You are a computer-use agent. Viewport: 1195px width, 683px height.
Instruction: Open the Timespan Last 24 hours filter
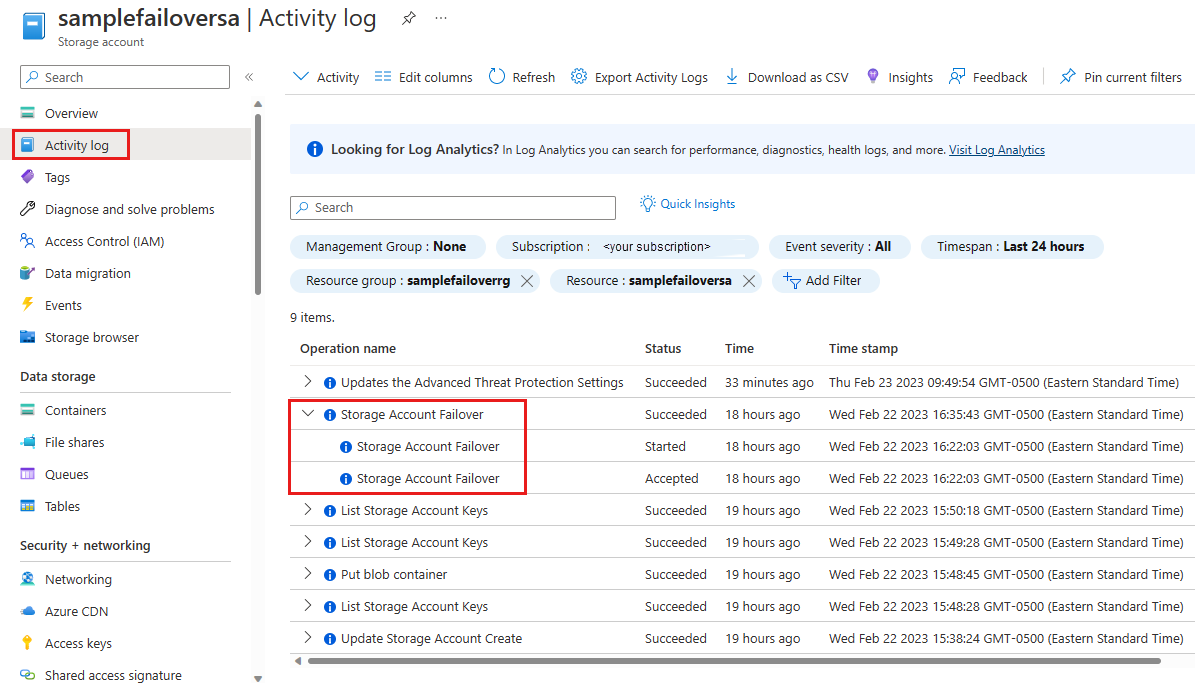(1012, 247)
